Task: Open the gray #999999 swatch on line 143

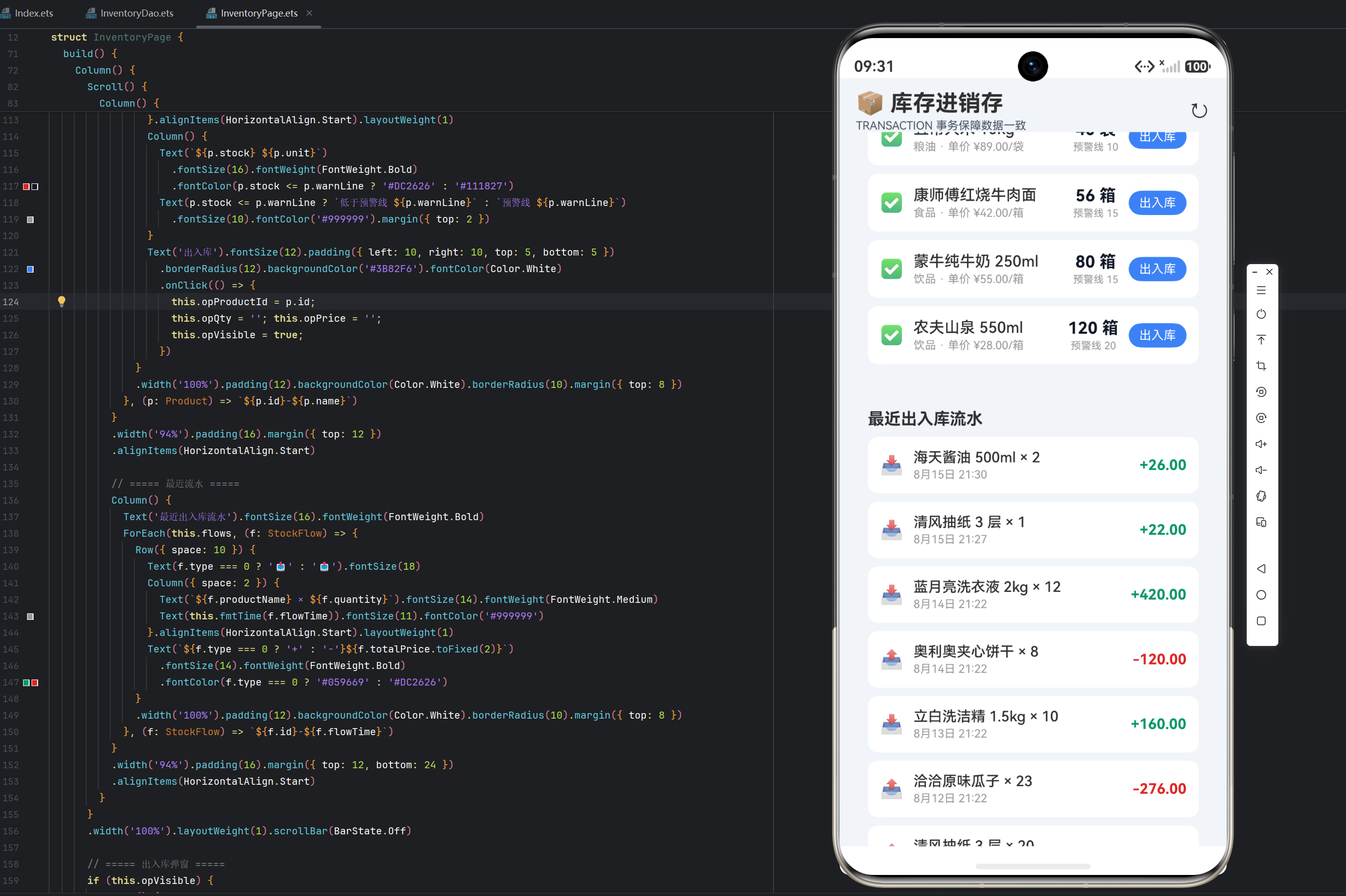Action: click(x=30, y=616)
